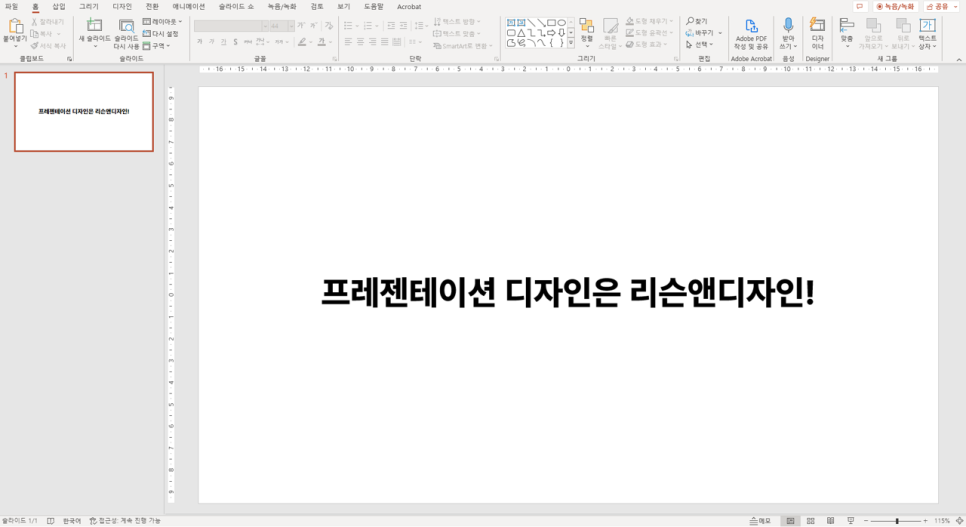Click Adobe PDF create and share icon
The image size is (966, 527).
coord(751,26)
